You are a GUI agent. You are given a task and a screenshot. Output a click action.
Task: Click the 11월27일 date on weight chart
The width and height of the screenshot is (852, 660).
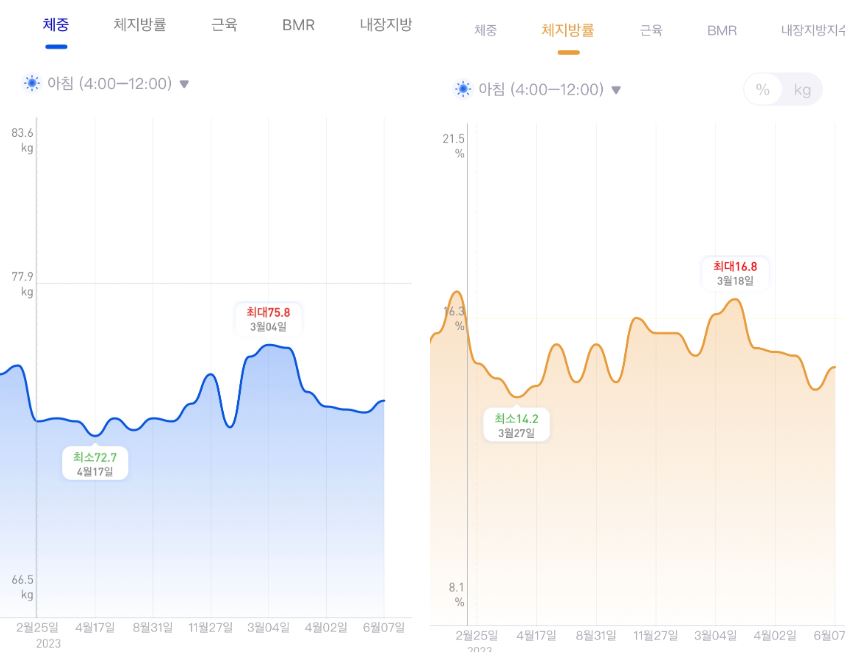click(210, 628)
